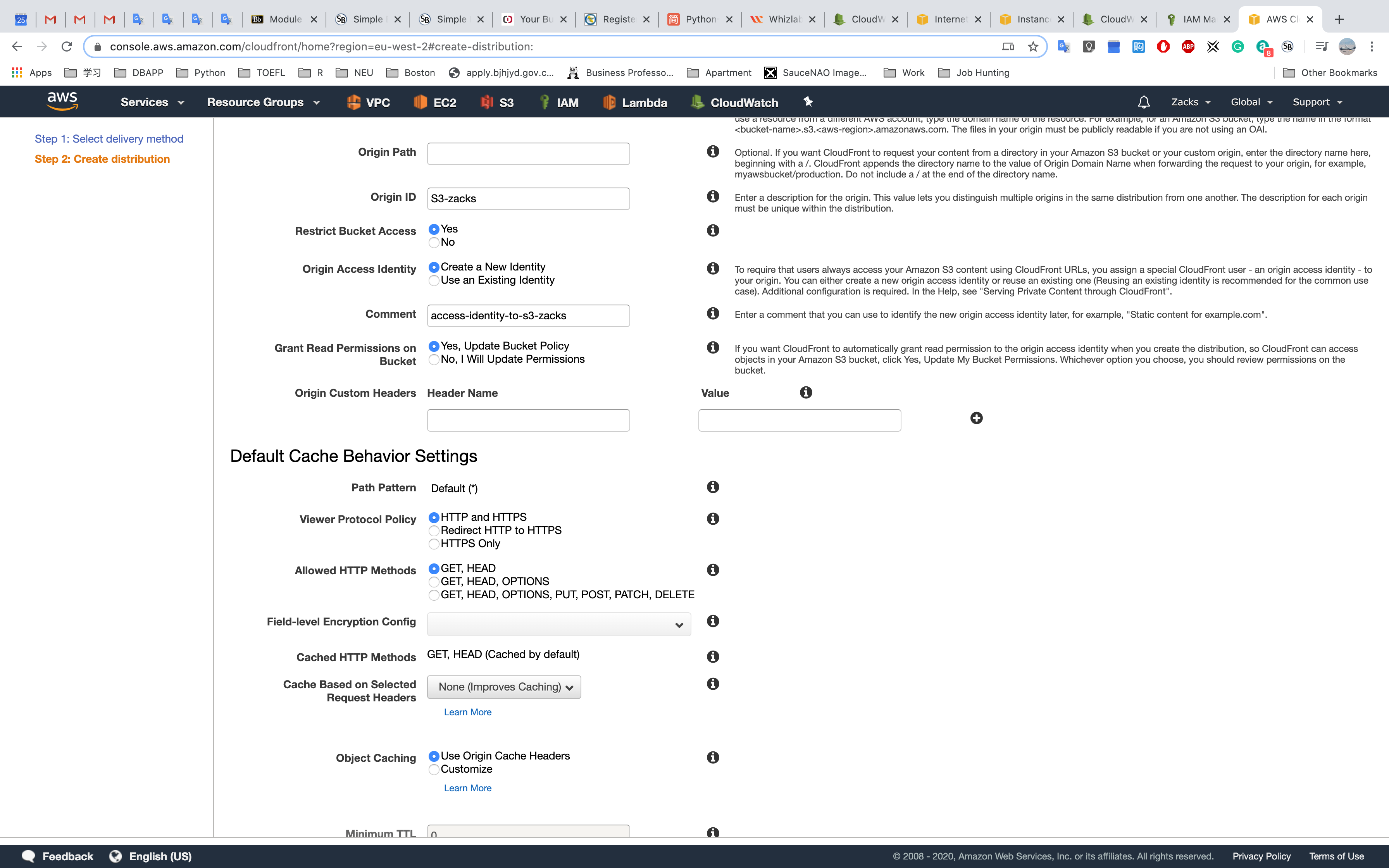Click the Origin Path input field

pyautogui.click(x=528, y=154)
